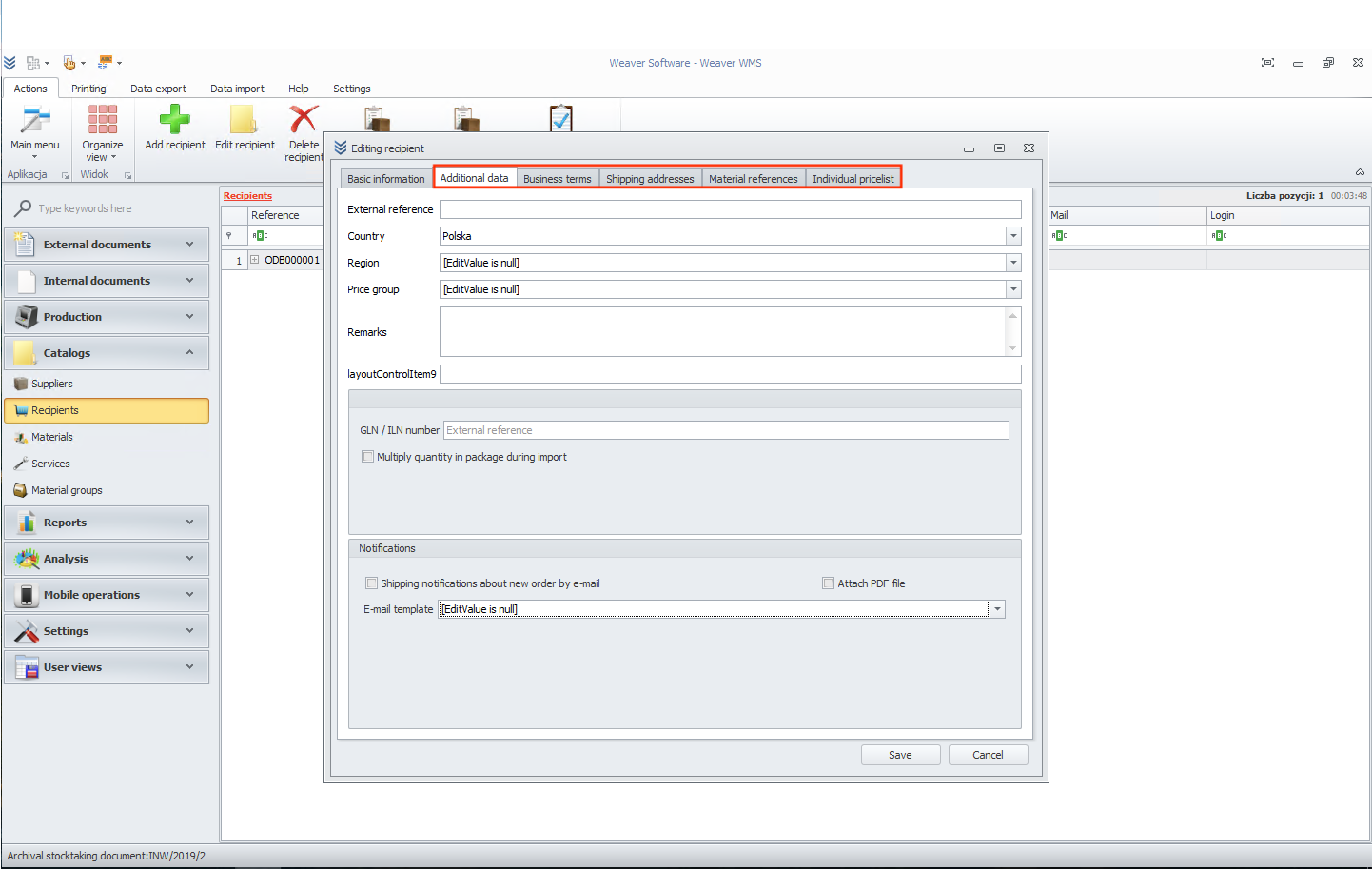This screenshot has width=1372, height=869.
Task: Click the clipboard with checkmark ribbon icon
Action: tap(561, 118)
